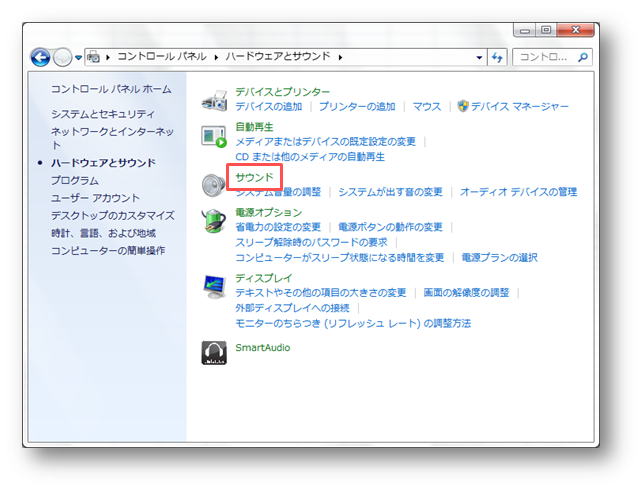The image size is (642, 490).
Task: Click the Power Options battery icon
Action: pyautogui.click(x=213, y=221)
